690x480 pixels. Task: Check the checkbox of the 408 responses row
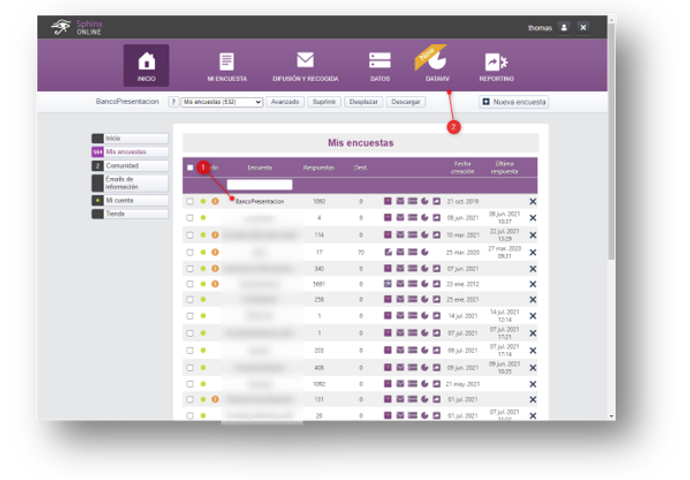(190, 367)
